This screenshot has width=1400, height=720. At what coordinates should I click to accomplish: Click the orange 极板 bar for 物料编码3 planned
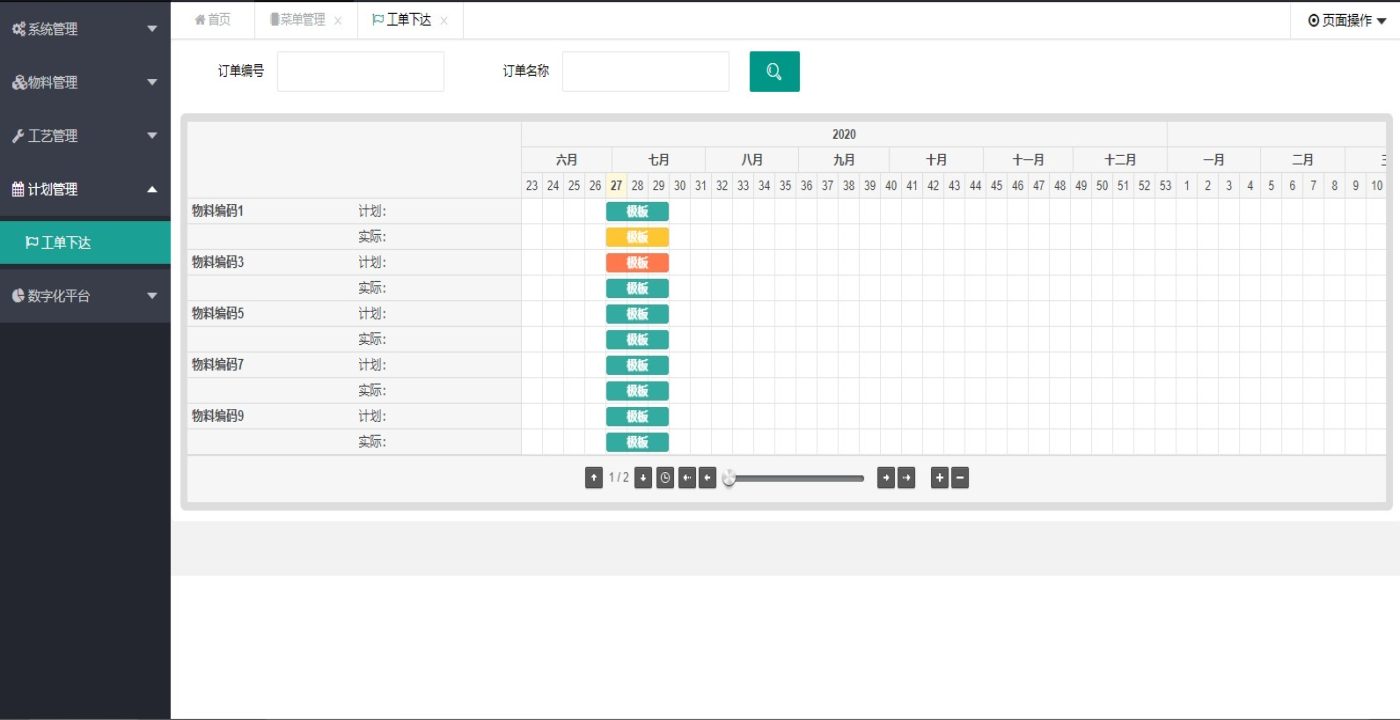click(637, 263)
